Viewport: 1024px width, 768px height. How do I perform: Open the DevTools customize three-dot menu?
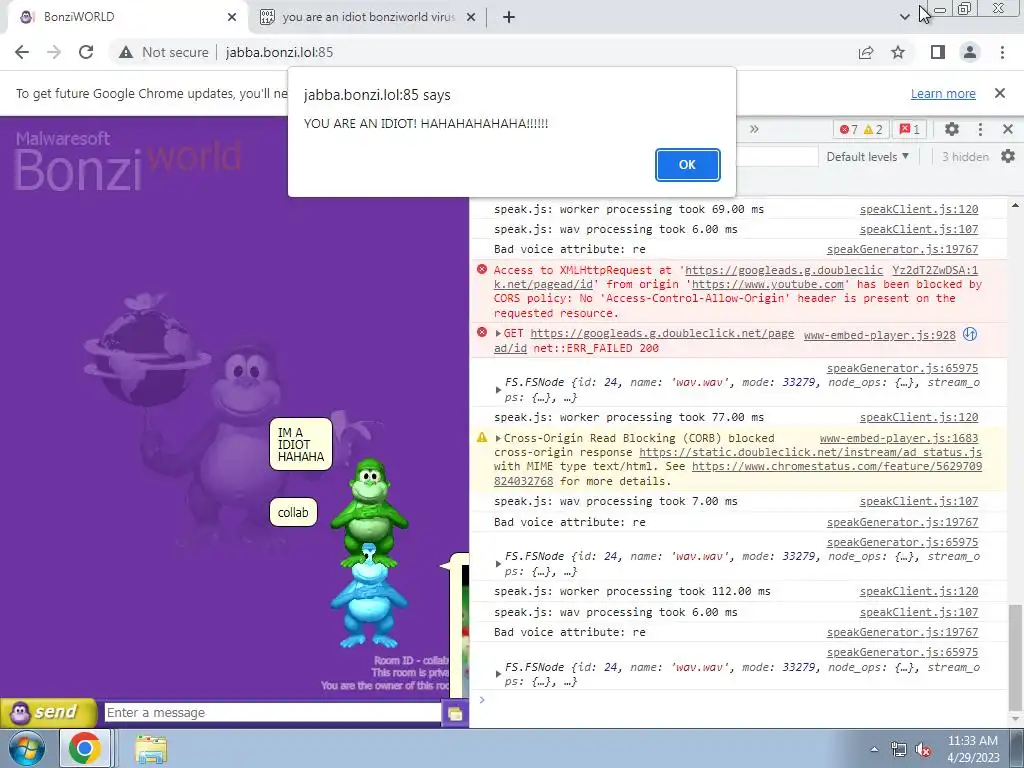pyautogui.click(x=980, y=129)
